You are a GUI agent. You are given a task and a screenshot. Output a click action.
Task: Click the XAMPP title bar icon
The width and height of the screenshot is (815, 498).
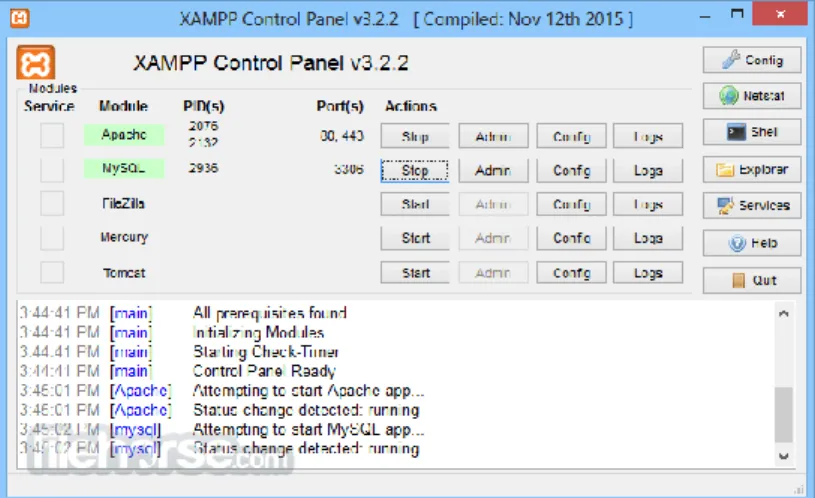point(19,18)
